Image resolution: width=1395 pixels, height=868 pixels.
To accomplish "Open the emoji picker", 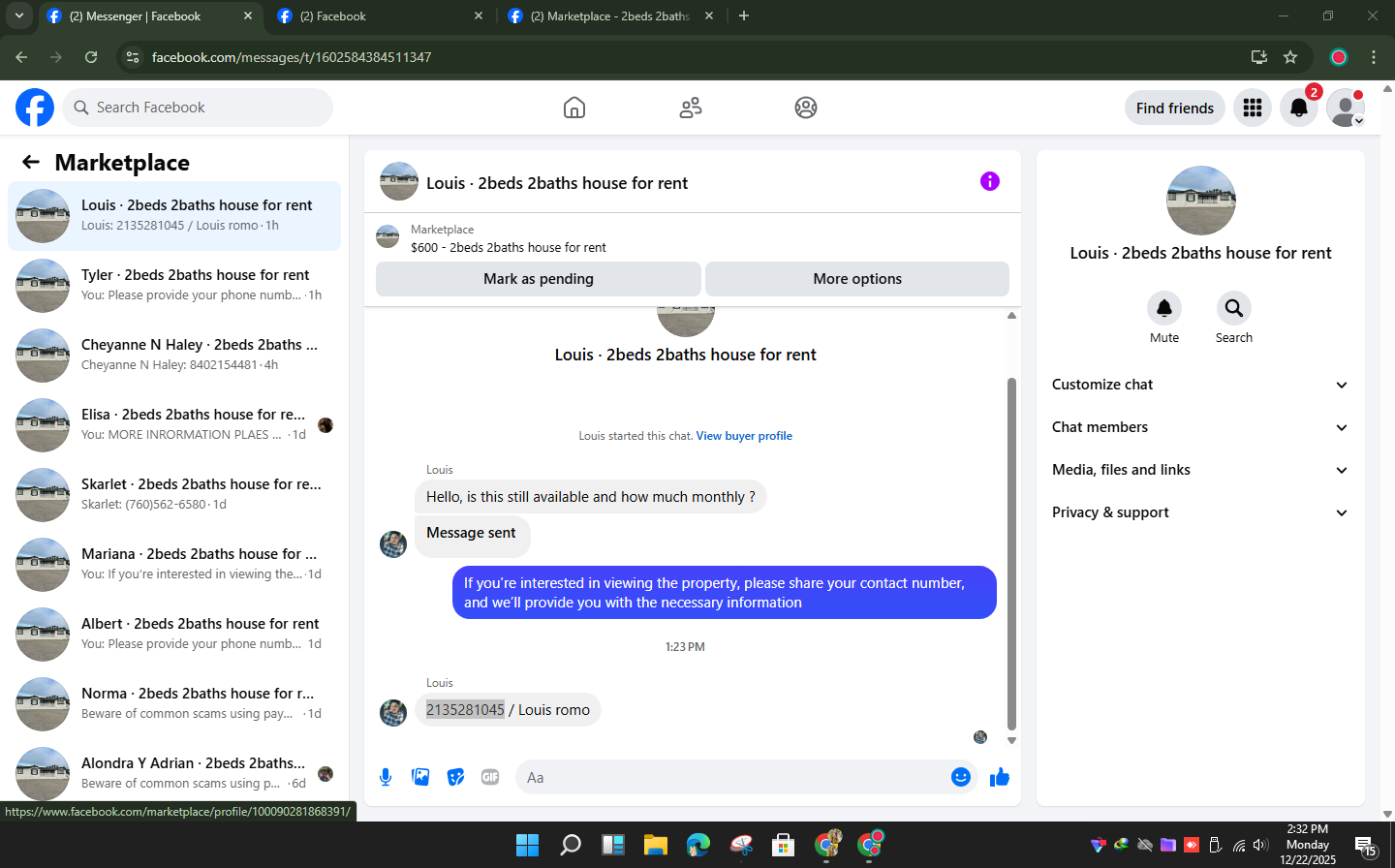I will (x=960, y=777).
